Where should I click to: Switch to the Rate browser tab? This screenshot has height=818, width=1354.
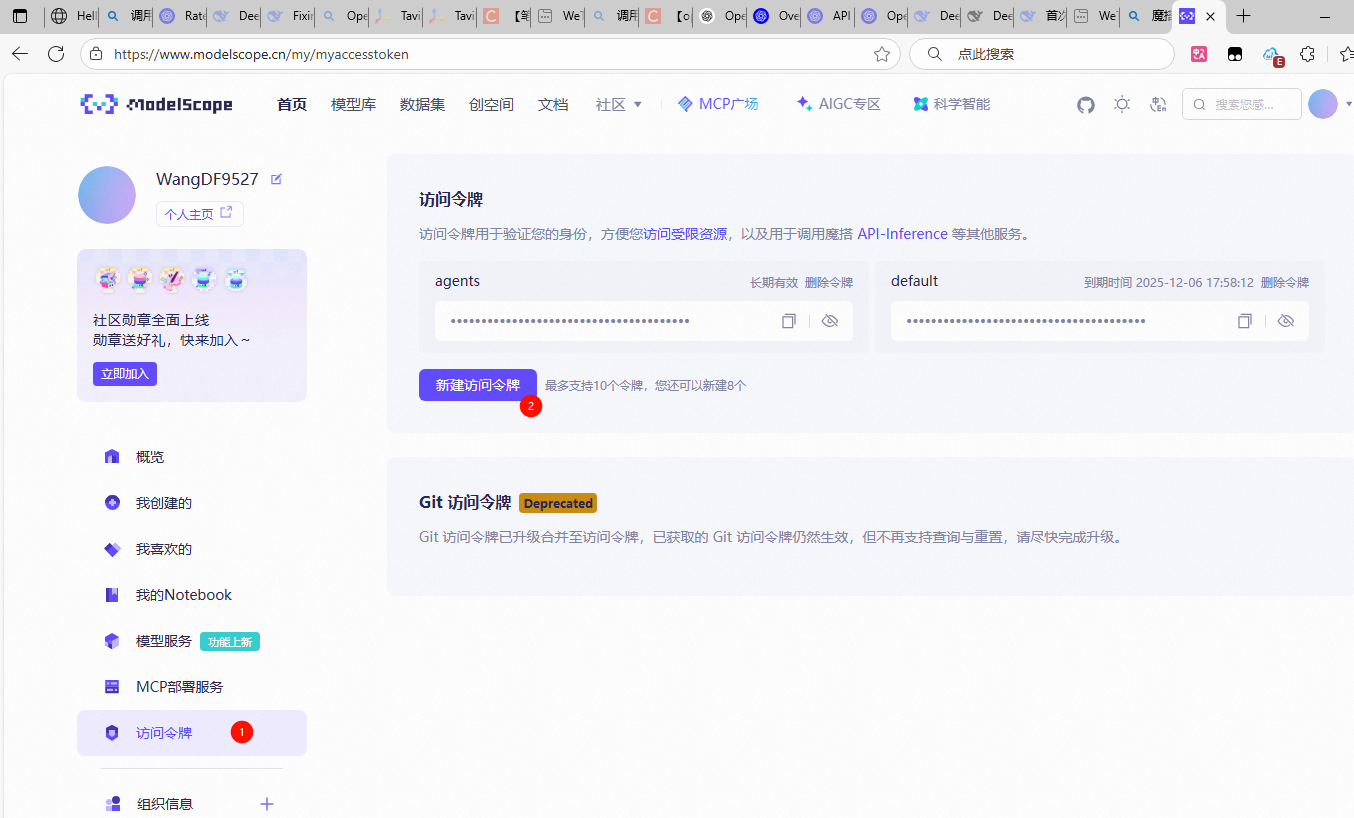click(x=182, y=16)
